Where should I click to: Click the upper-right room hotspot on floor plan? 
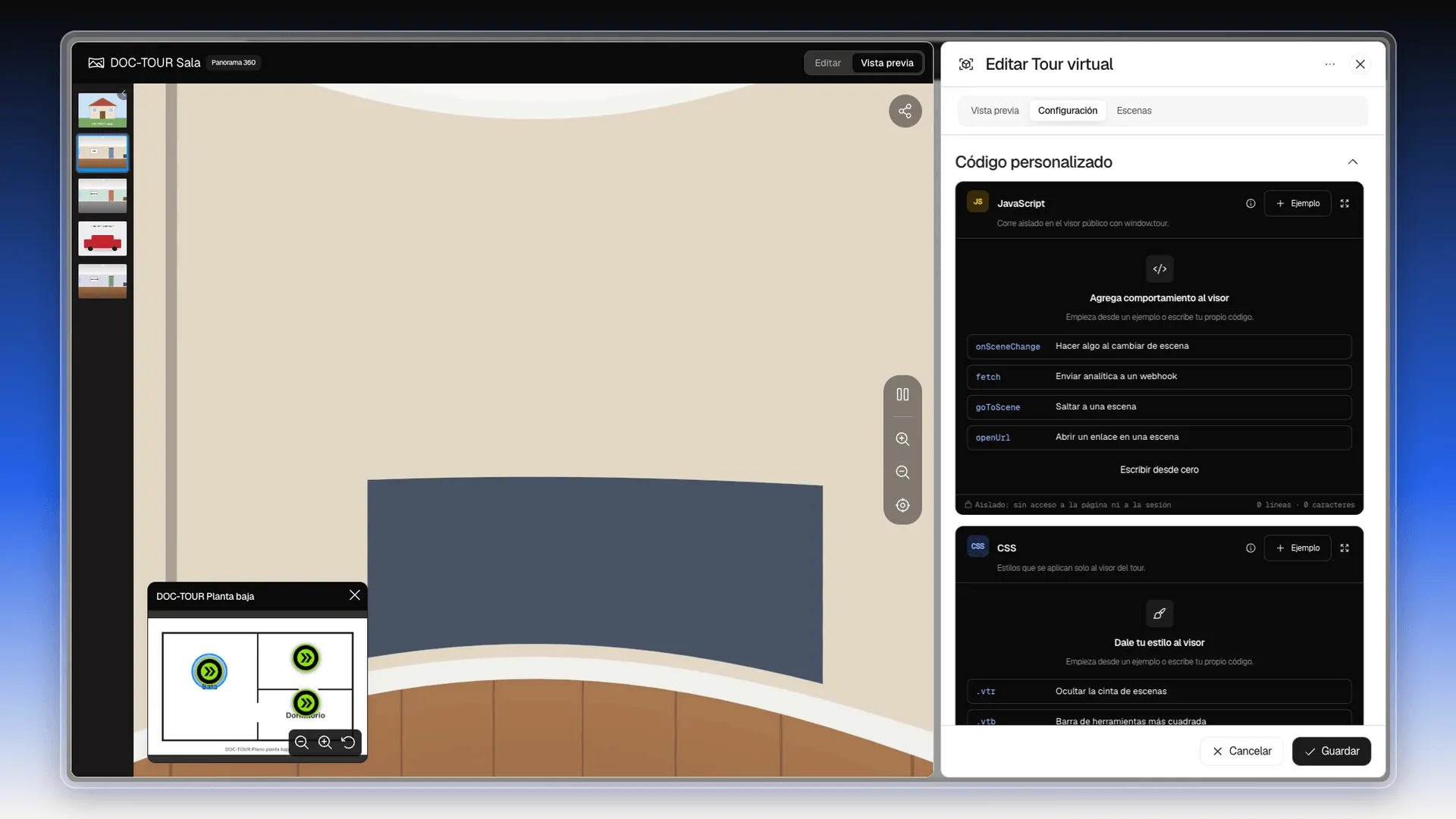click(x=306, y=657)
